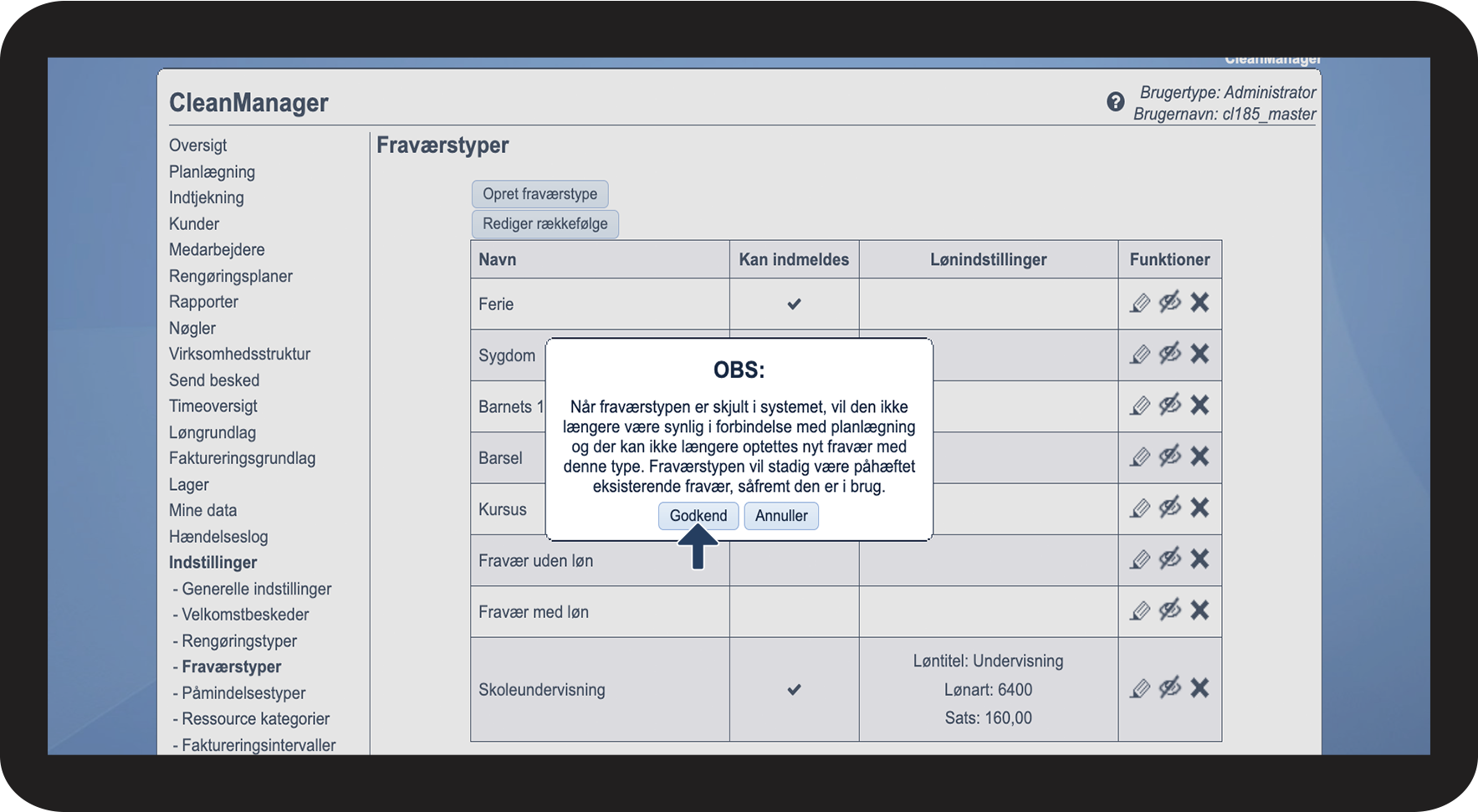Hide the Ferie absence type
The image size is (1478, 812).
point(1170,302)
